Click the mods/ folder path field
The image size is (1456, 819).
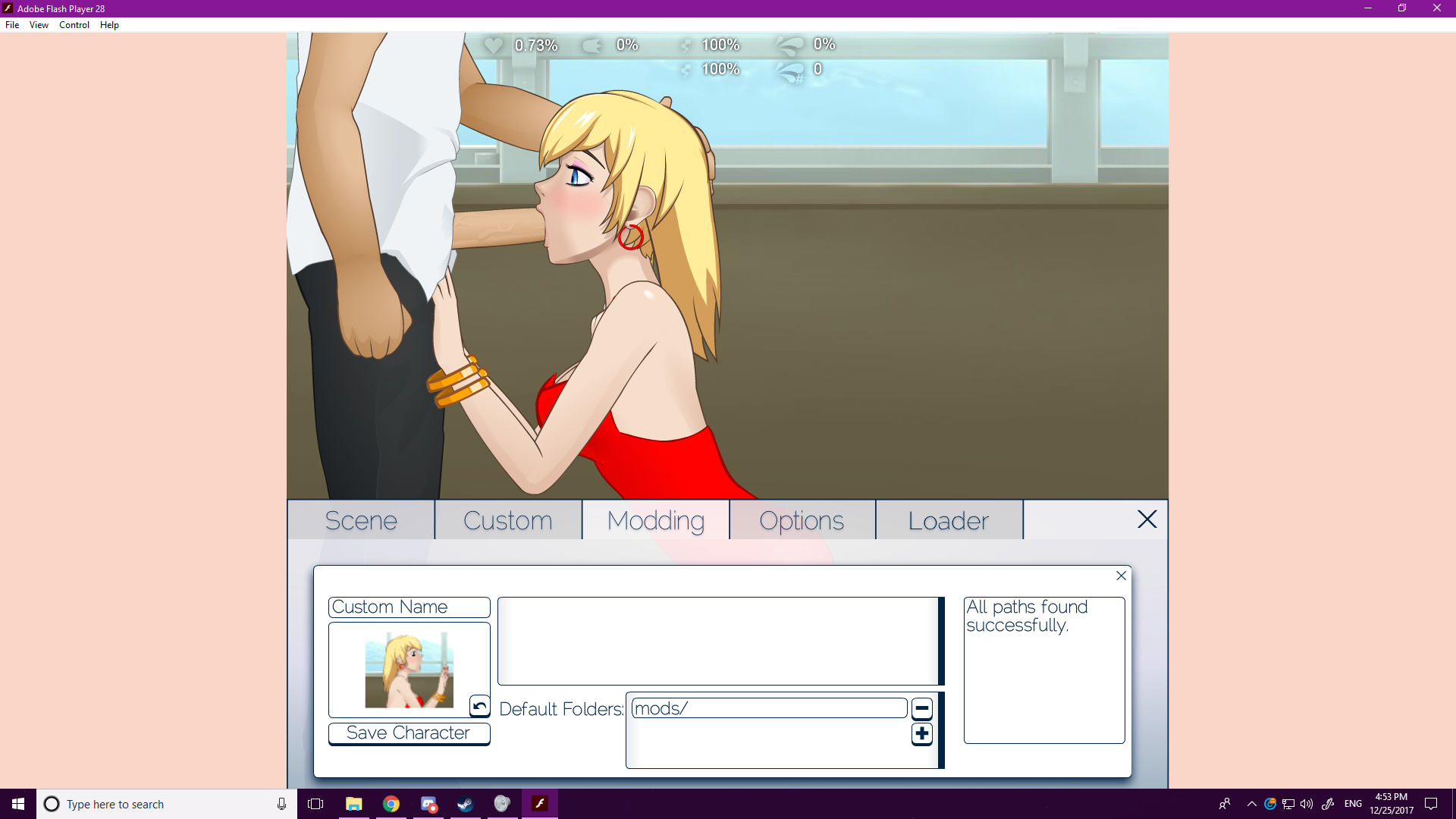click(x=768, y=709)
